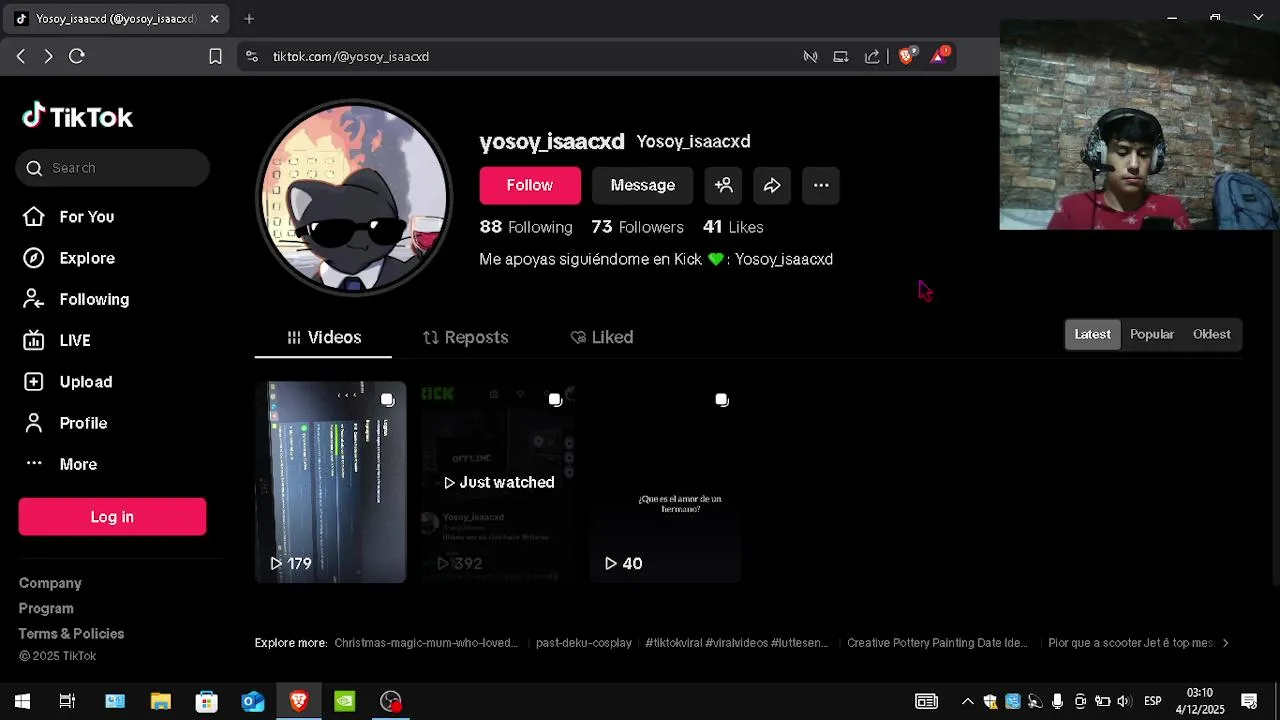The width and height of the screenshot is (1280, 720).
Task: Send a Message to this profile
Action: [x=643, y=185]
